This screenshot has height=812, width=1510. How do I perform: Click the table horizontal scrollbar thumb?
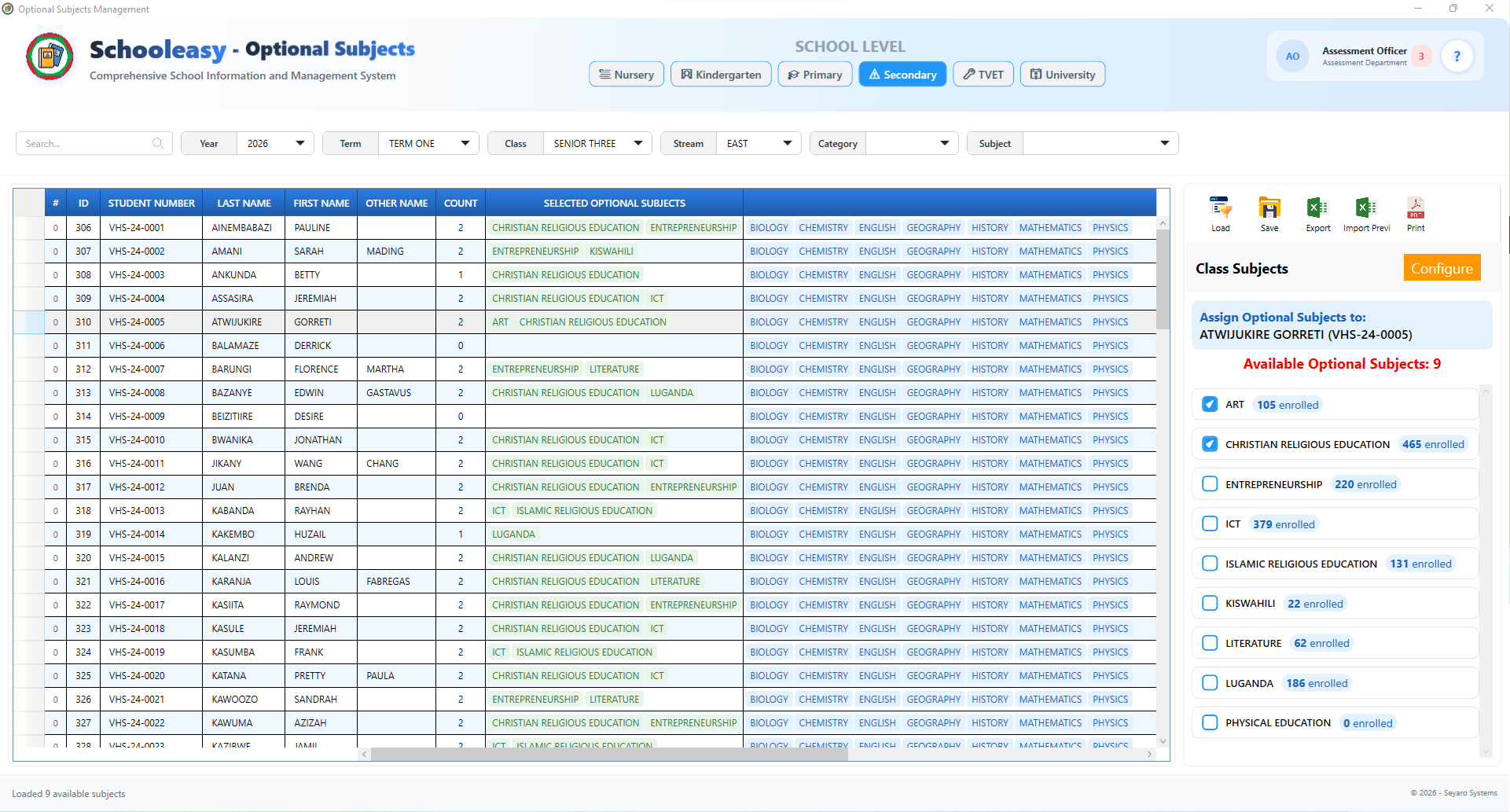click(609, 754)
